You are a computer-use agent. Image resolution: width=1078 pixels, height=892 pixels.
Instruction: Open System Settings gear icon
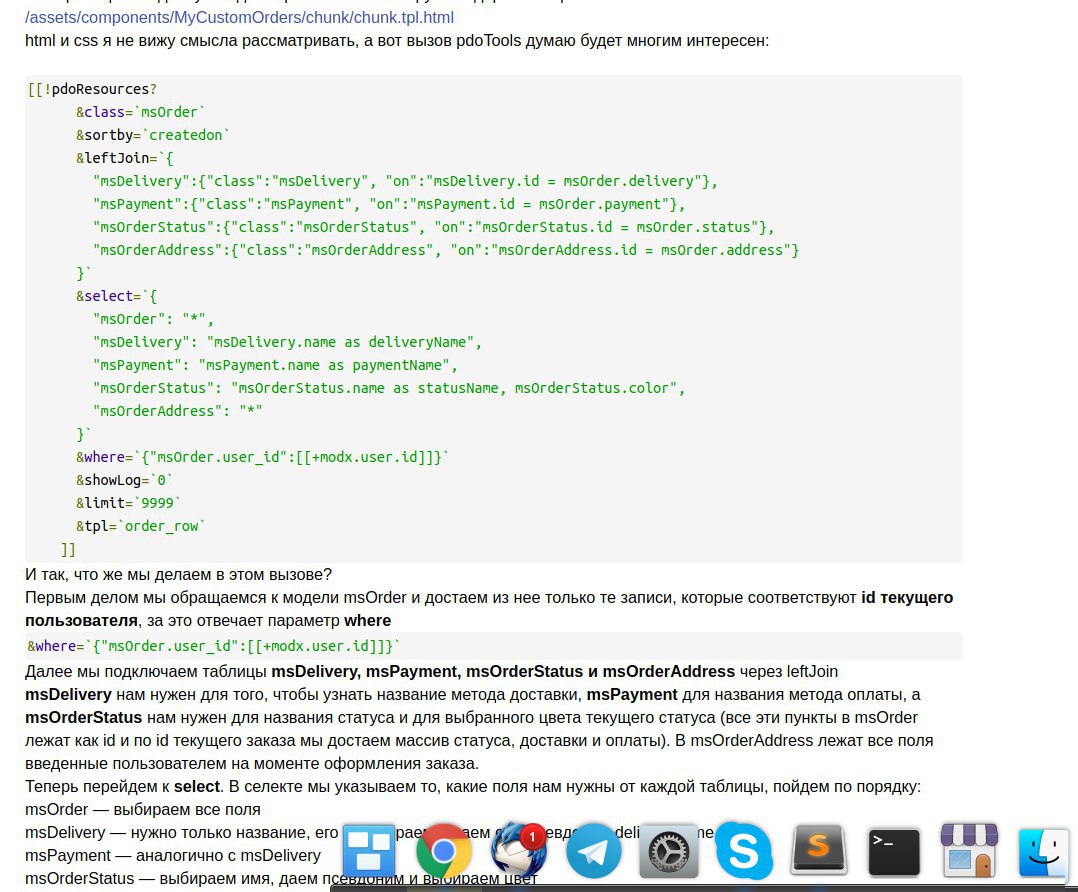[668, 851]
